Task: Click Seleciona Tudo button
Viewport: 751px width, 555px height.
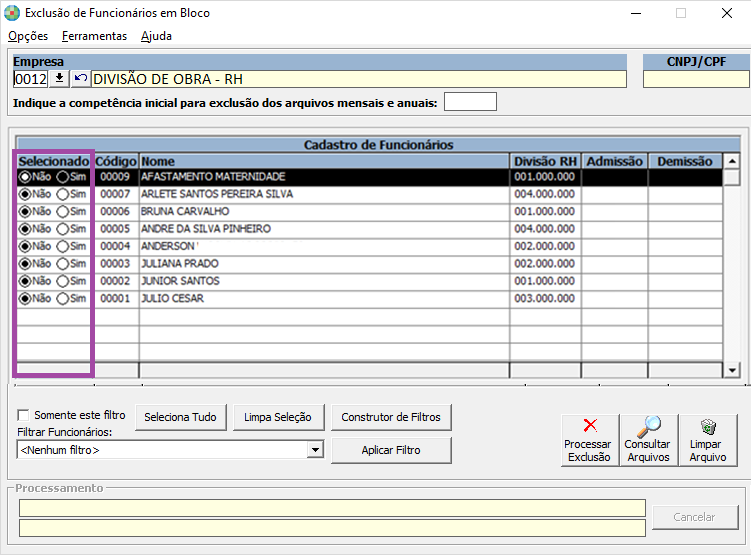Action: 181,417
